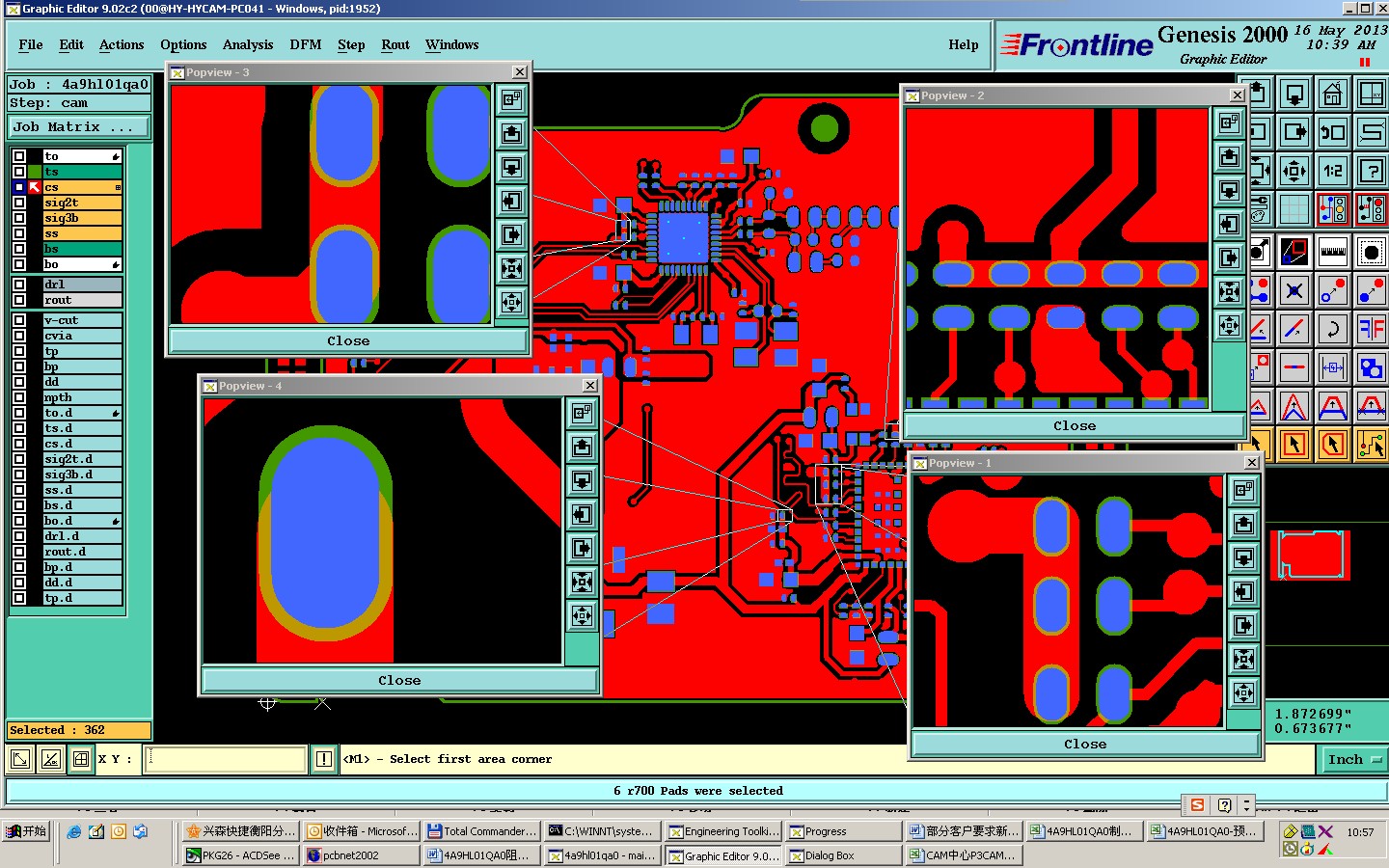Open the File menu
Screen dimensions: 1389x868
pyautogui.click(x=31, y=44)
